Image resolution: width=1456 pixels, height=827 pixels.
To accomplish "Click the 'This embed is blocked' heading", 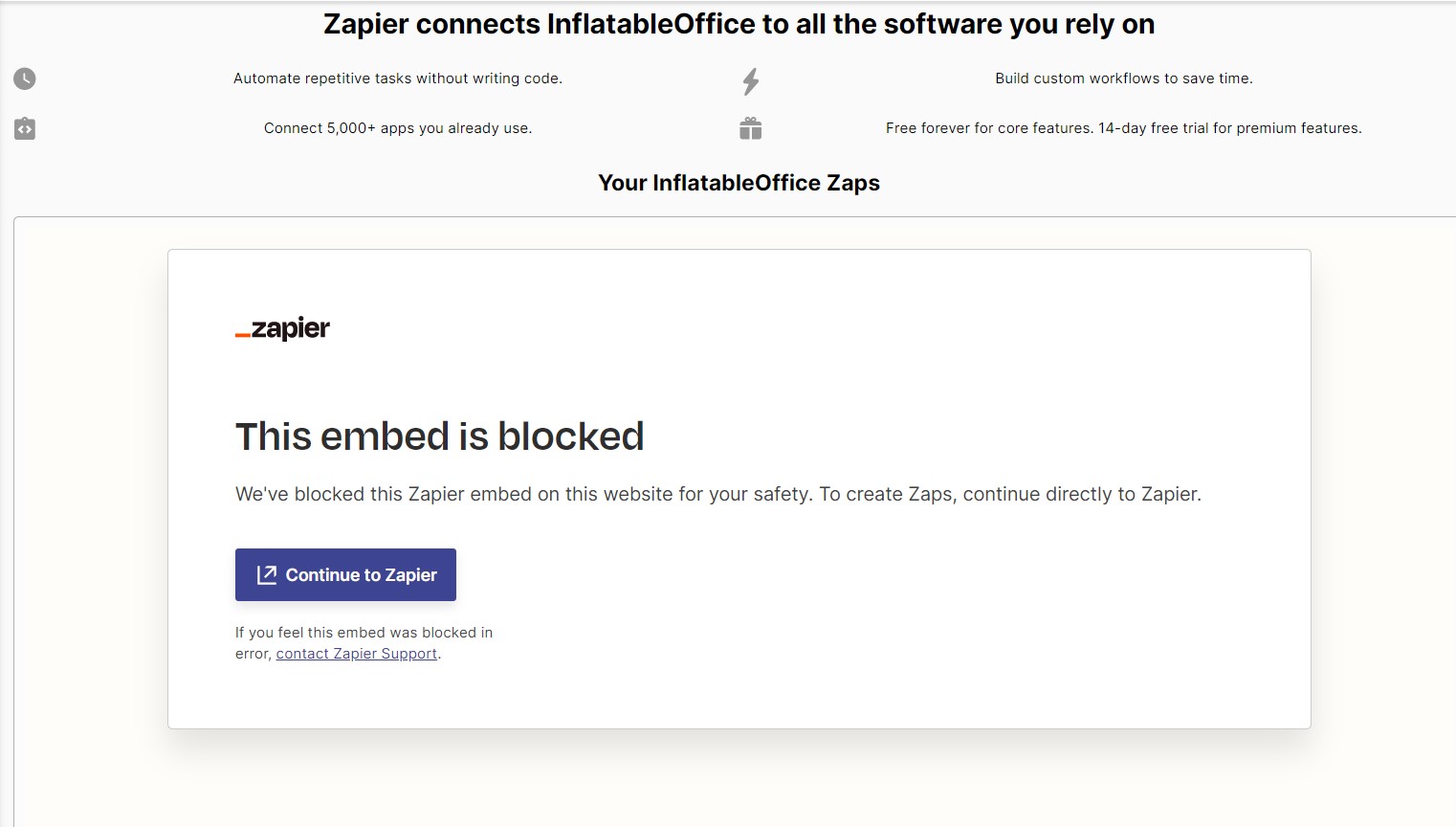I will pos(439,436).
